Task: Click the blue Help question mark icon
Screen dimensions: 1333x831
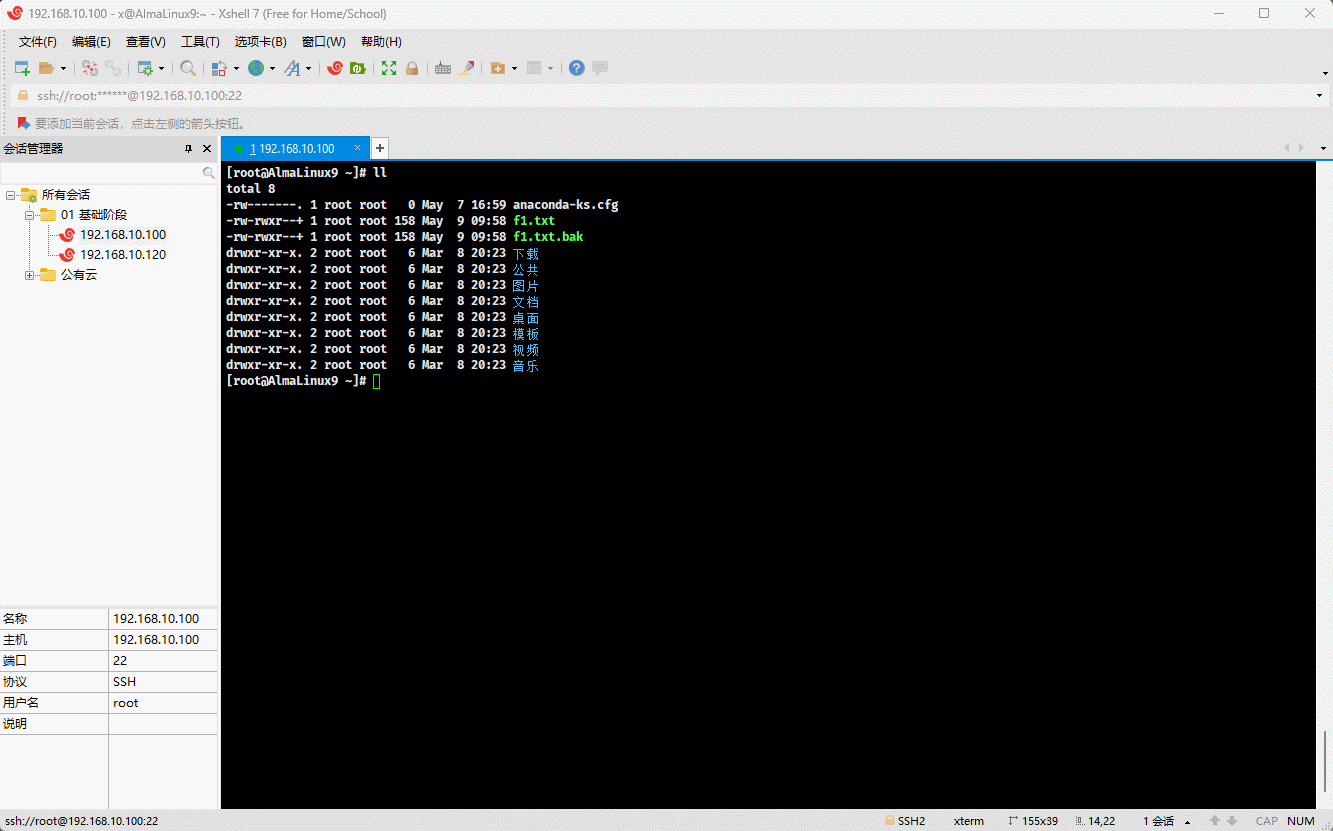Action: click(x=576, y=68)
